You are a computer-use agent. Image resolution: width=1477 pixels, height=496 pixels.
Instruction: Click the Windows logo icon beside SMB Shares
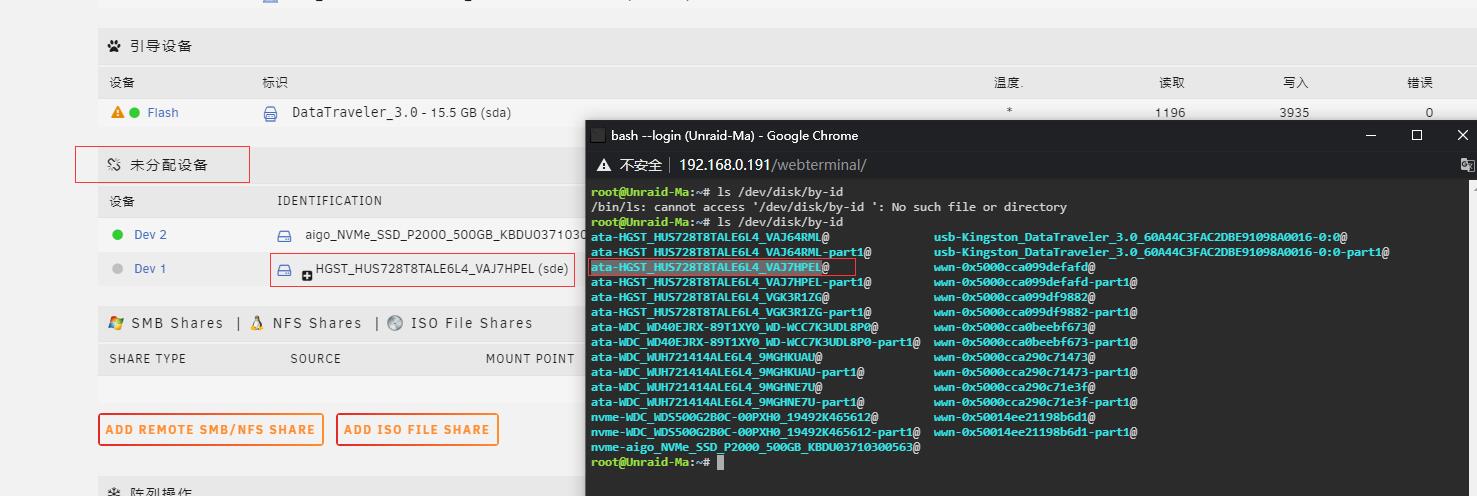(x=115, y=323)
